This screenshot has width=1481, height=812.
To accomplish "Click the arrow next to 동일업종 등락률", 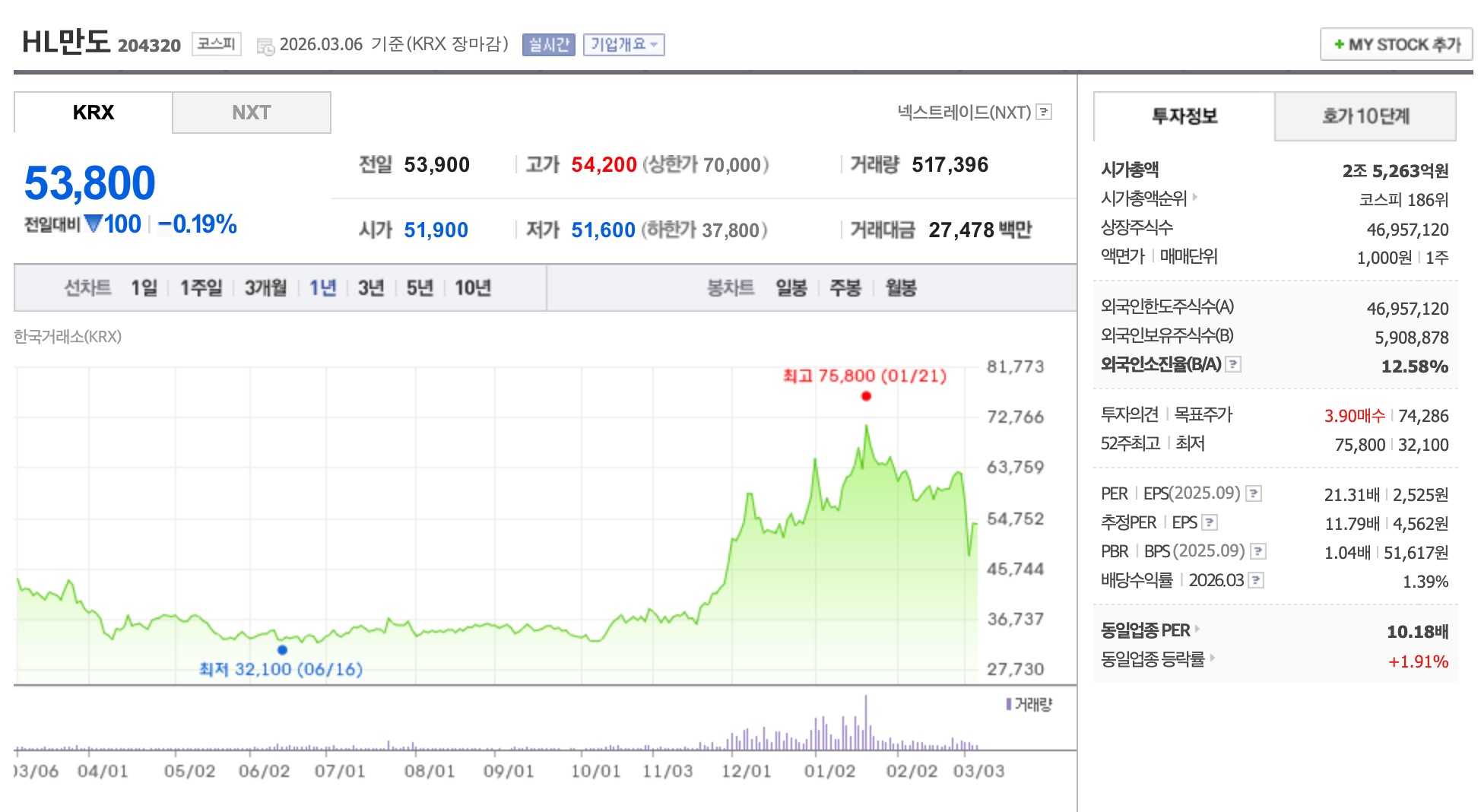I will pos(1212,658).
